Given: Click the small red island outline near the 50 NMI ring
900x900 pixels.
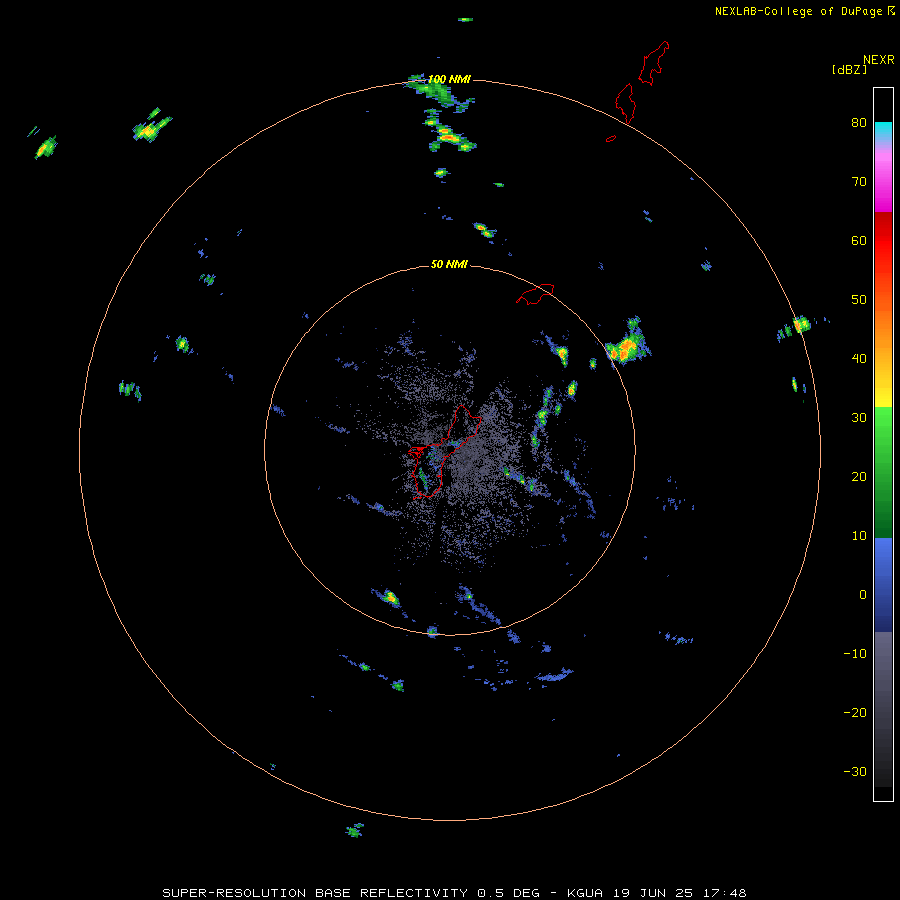Looking at the screenshot, I should pyautogui.click(x=535, y=293).
